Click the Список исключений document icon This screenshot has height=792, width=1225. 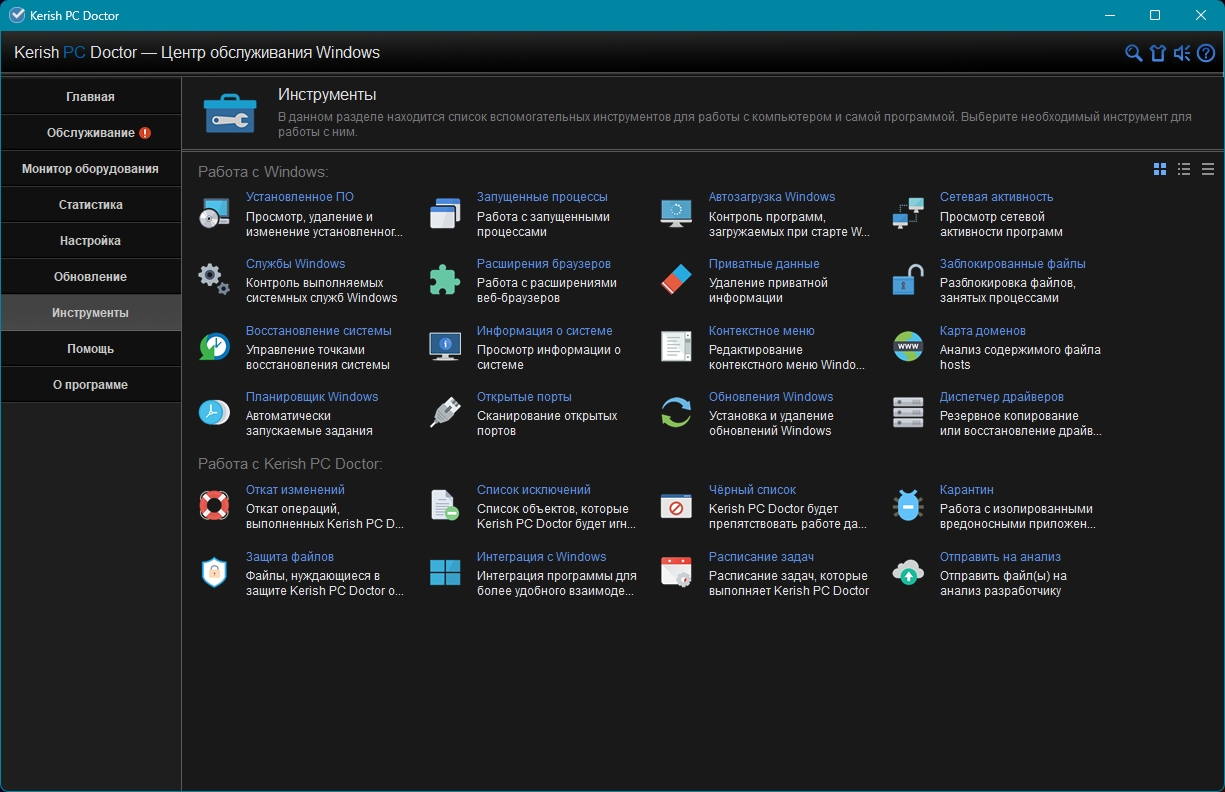445,506
